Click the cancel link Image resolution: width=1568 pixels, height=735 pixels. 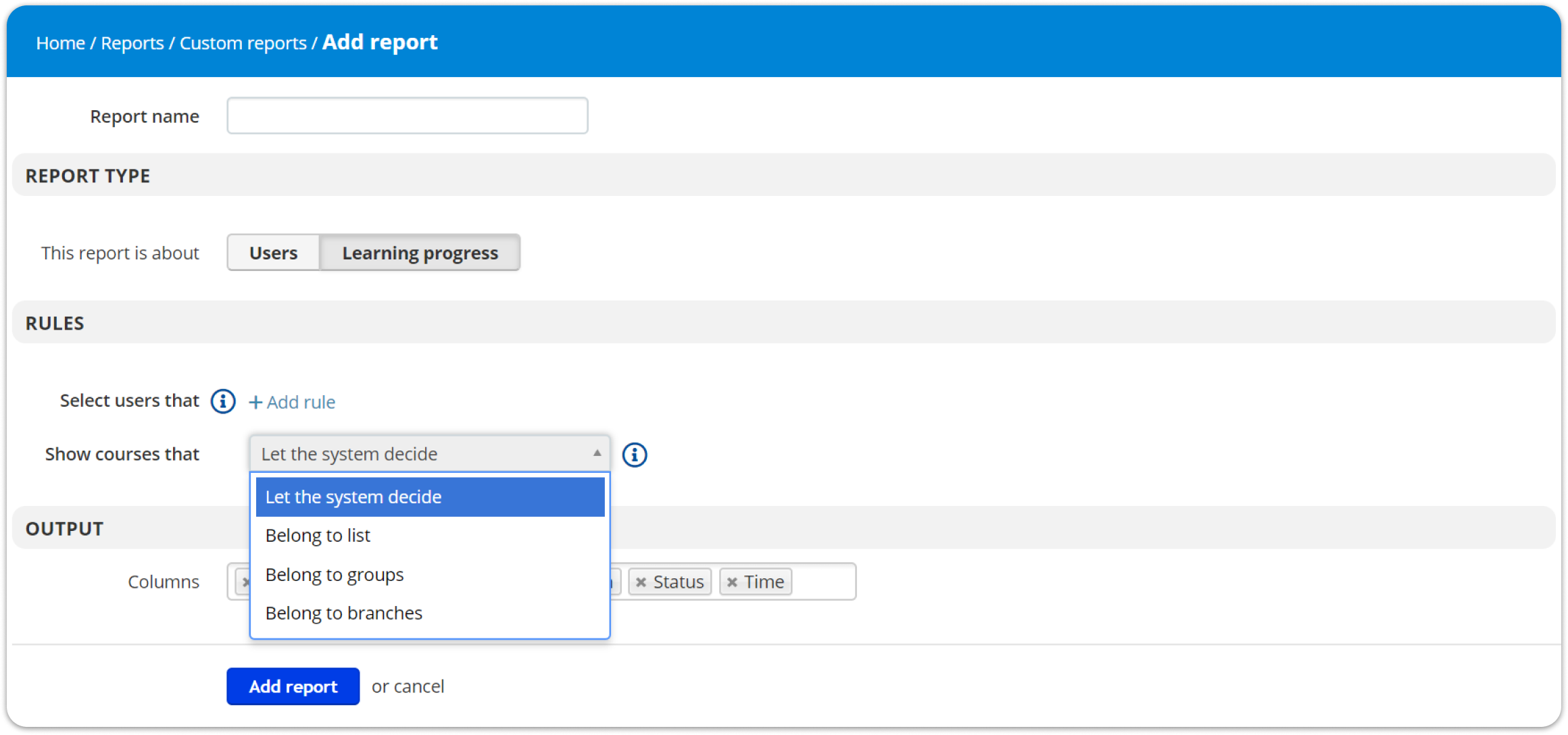tap(419, 686)
